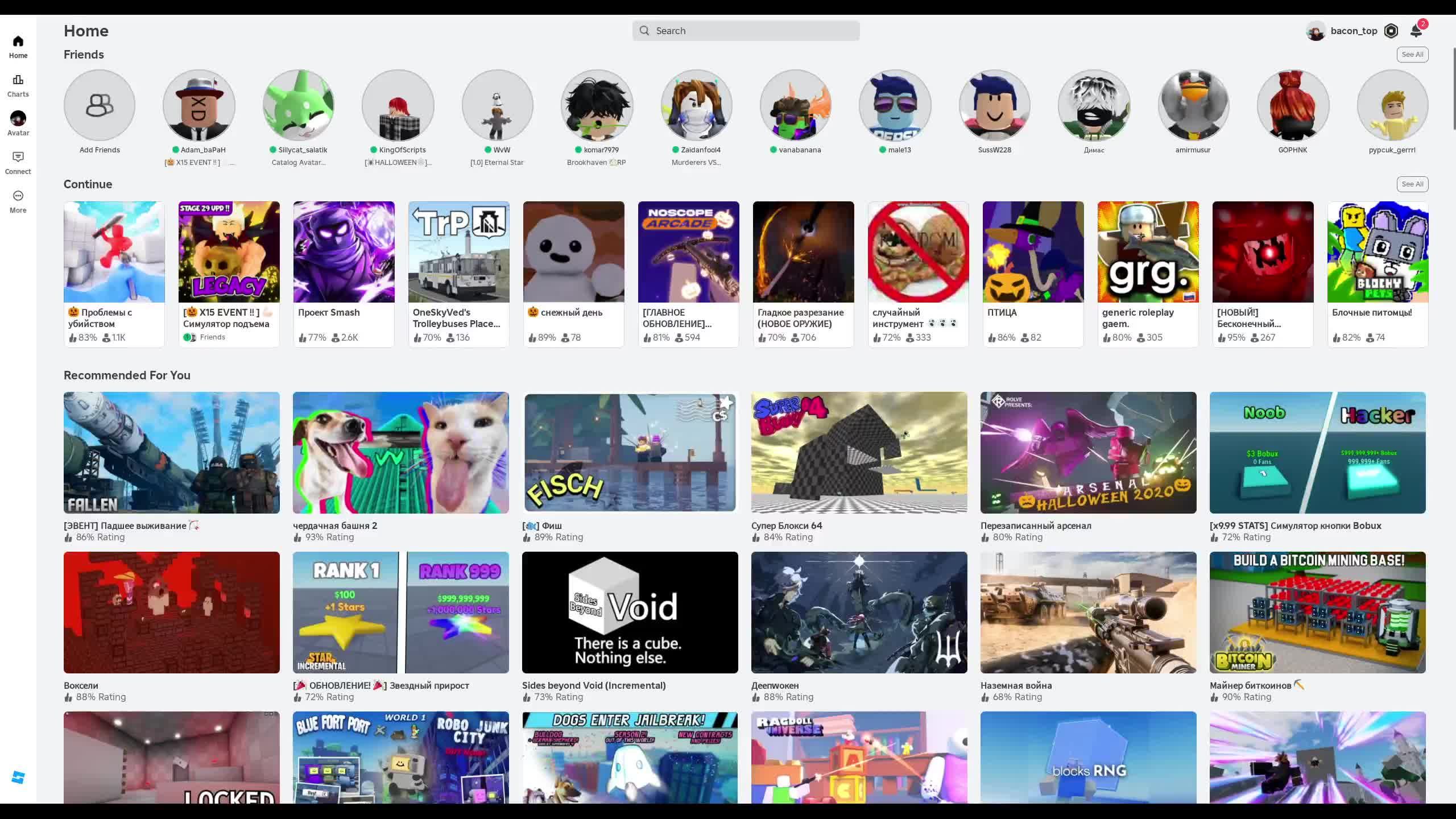Focus the Search input field
This screenshot has width=1456, height=819.
(x=746, y=31)
